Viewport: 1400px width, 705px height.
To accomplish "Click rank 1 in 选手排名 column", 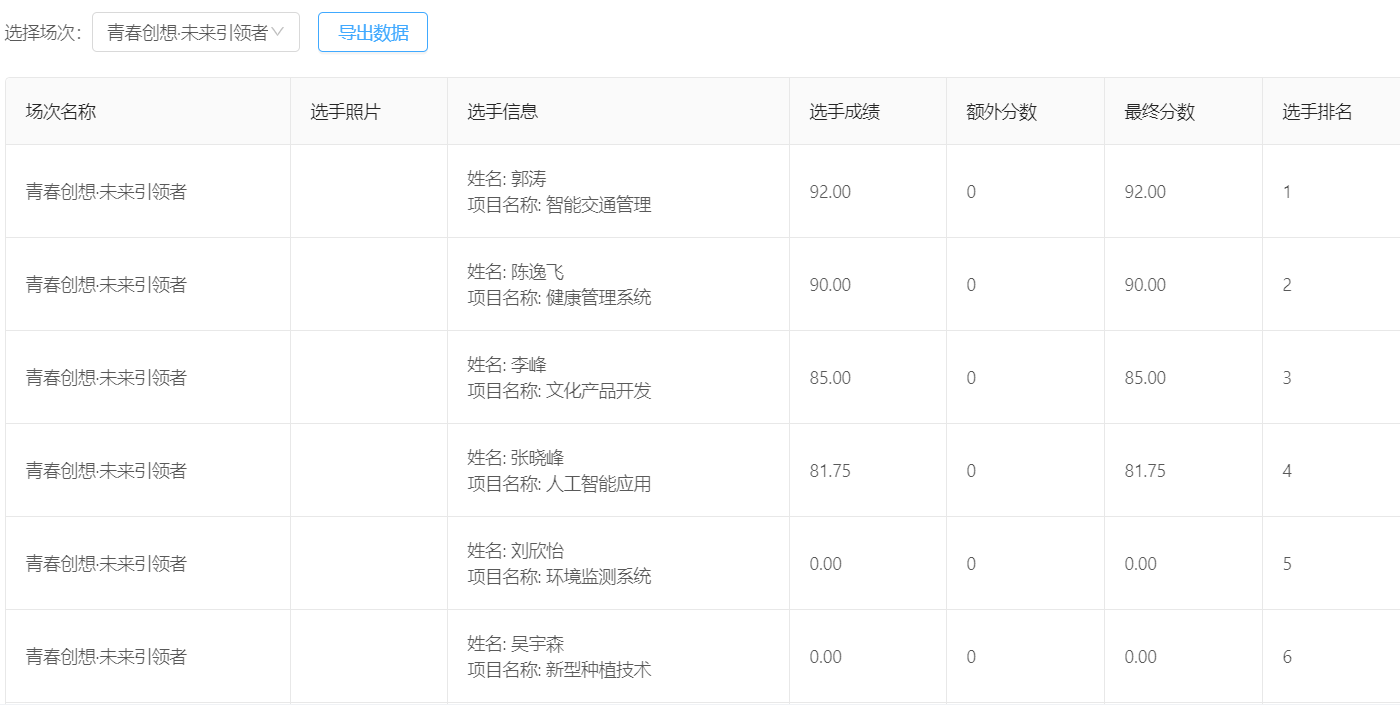I will tap(1287, 192).
